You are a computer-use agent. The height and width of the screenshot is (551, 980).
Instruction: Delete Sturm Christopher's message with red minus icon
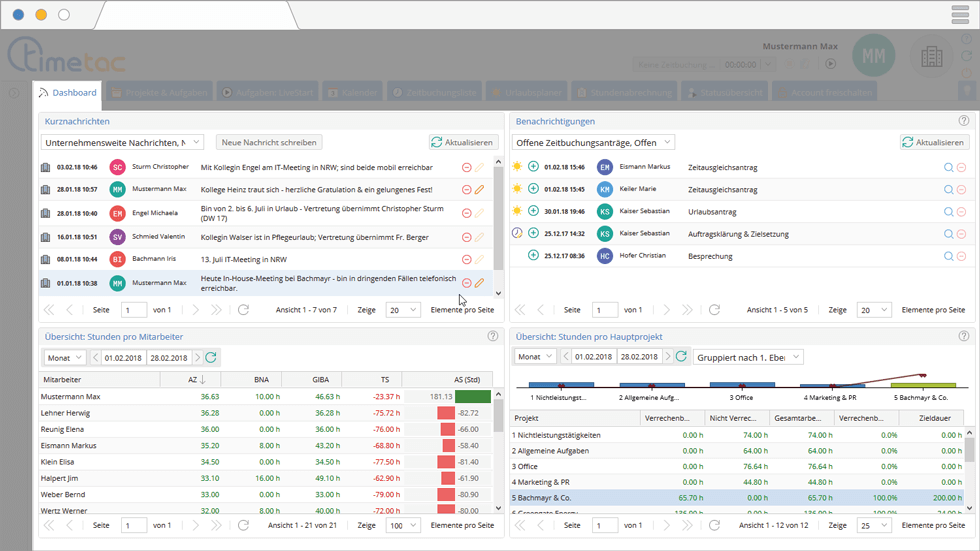(x=467, y=167)
